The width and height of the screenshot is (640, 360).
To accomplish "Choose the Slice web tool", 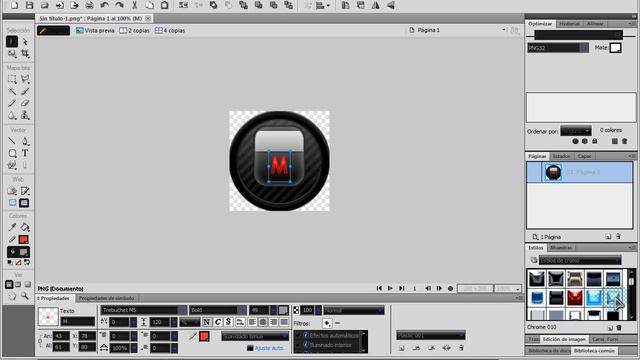I will [x=25, y=191].
